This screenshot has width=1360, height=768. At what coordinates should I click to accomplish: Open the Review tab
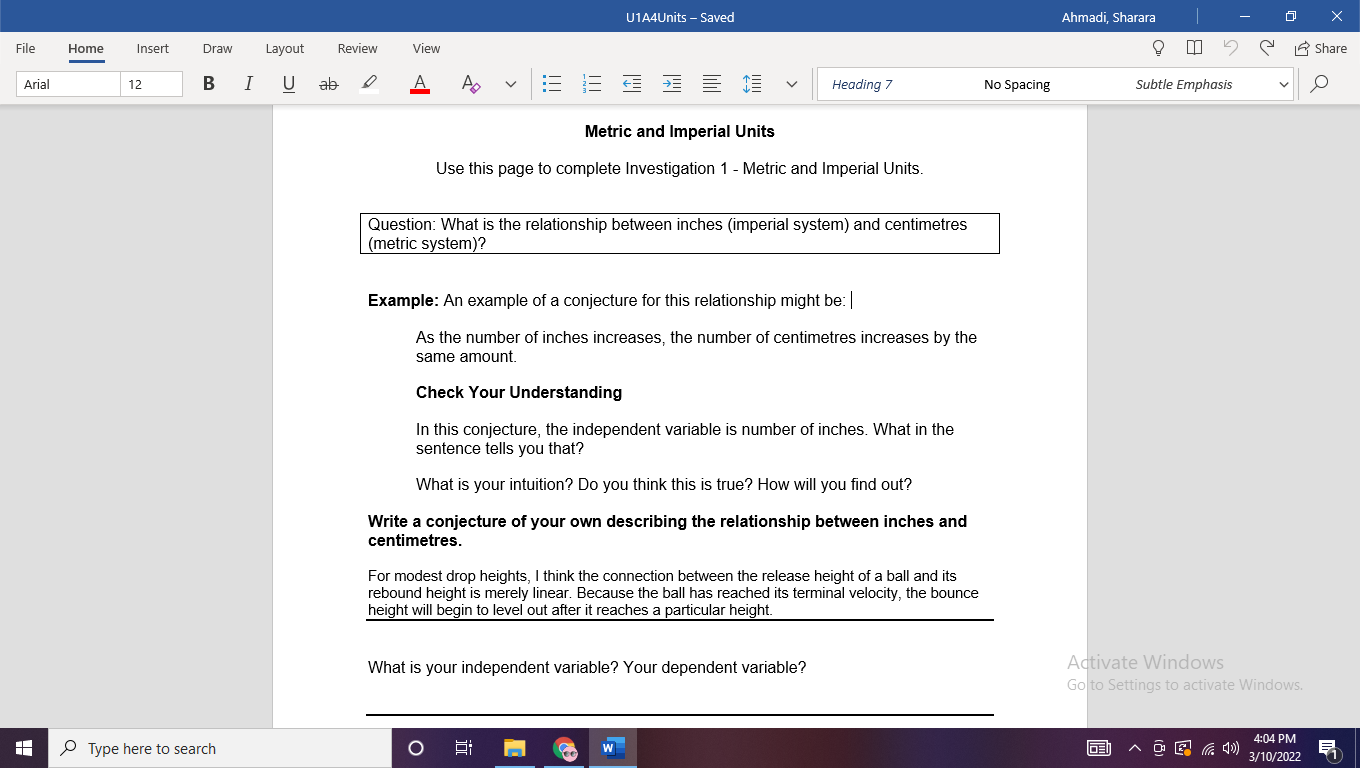pyautogui.click(x=357, y=48)
